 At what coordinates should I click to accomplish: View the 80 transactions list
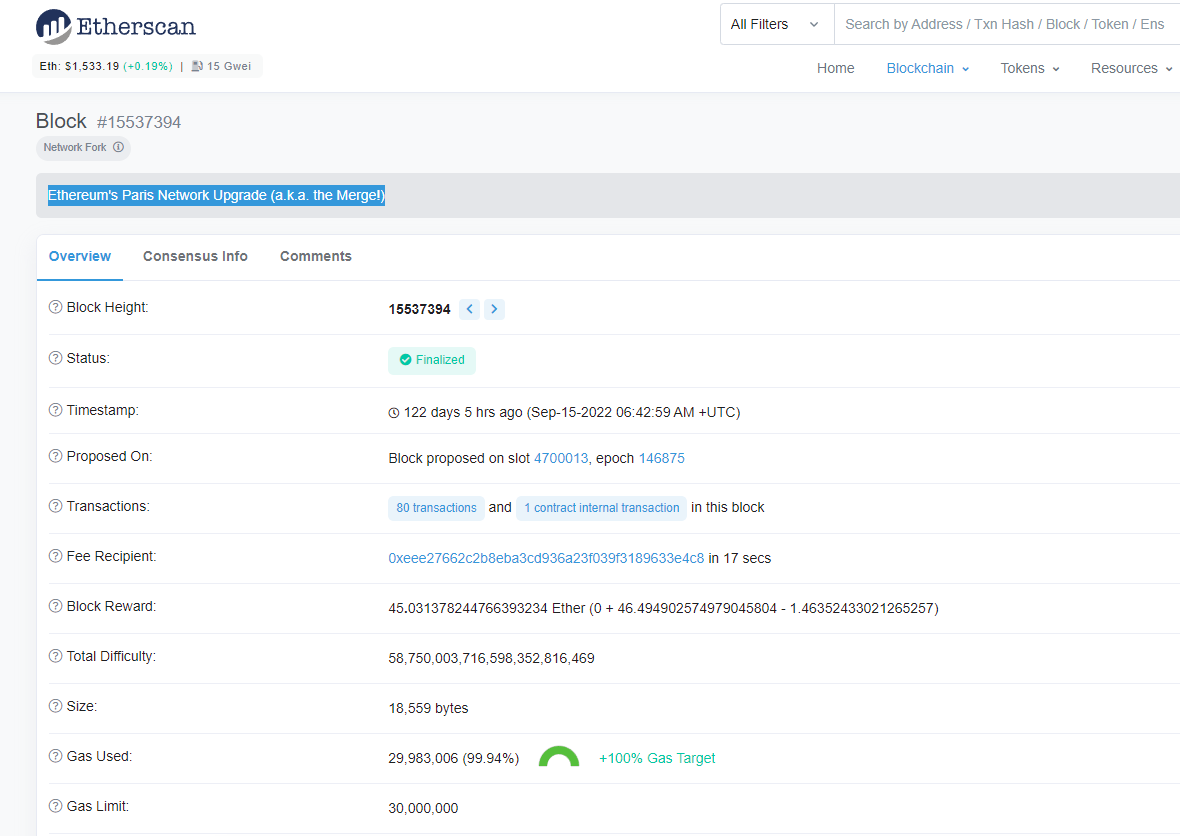coord(436,508)
